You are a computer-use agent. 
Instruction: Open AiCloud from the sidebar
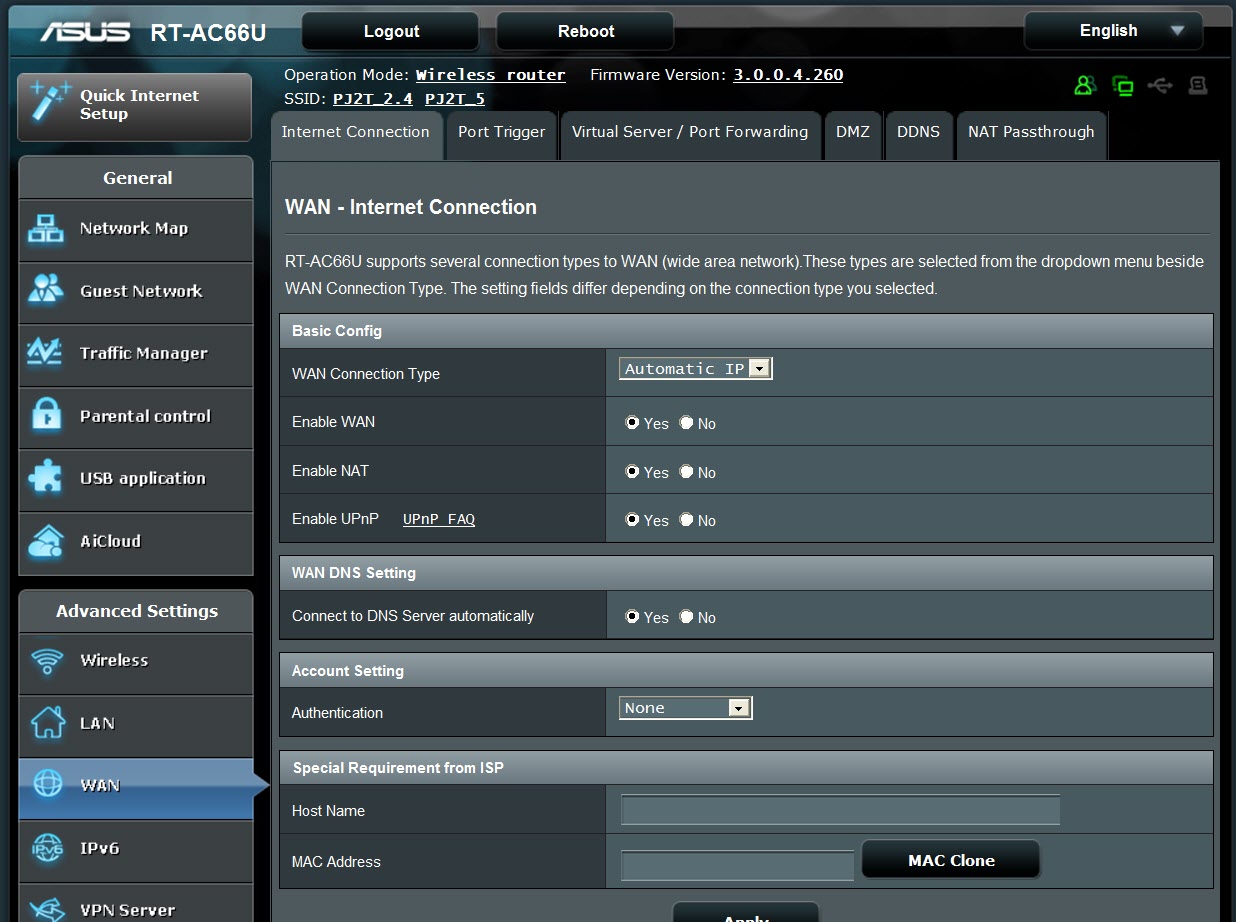[135, 542]
